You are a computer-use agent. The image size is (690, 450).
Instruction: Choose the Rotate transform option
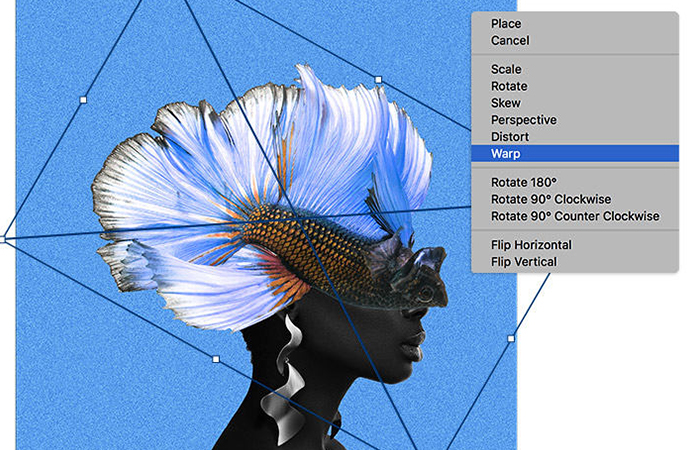(x=575, y=86)
